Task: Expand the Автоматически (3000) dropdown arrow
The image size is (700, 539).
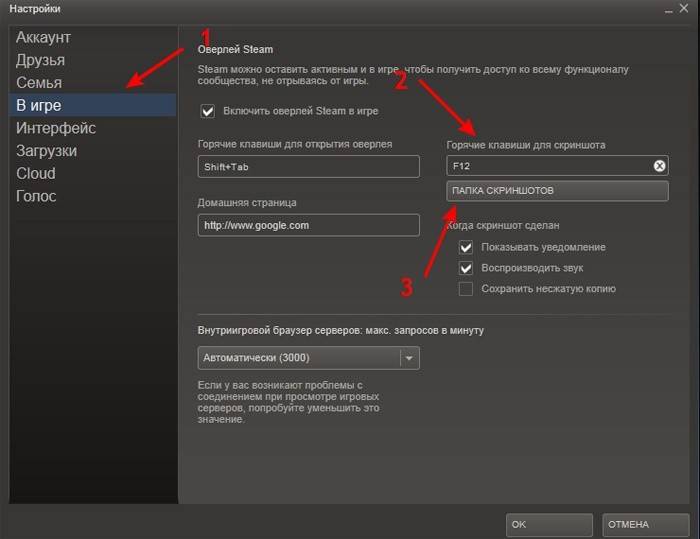Action: (x=409, y=357)
